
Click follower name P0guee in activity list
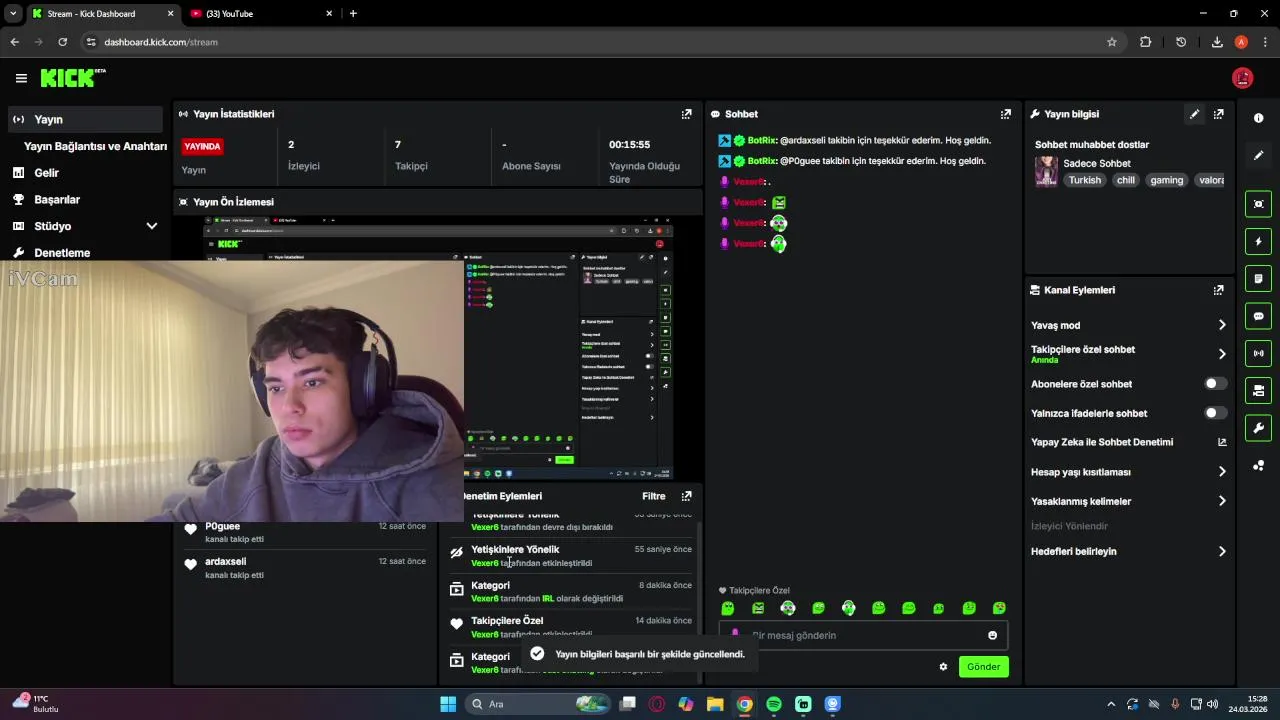[222, 526]
